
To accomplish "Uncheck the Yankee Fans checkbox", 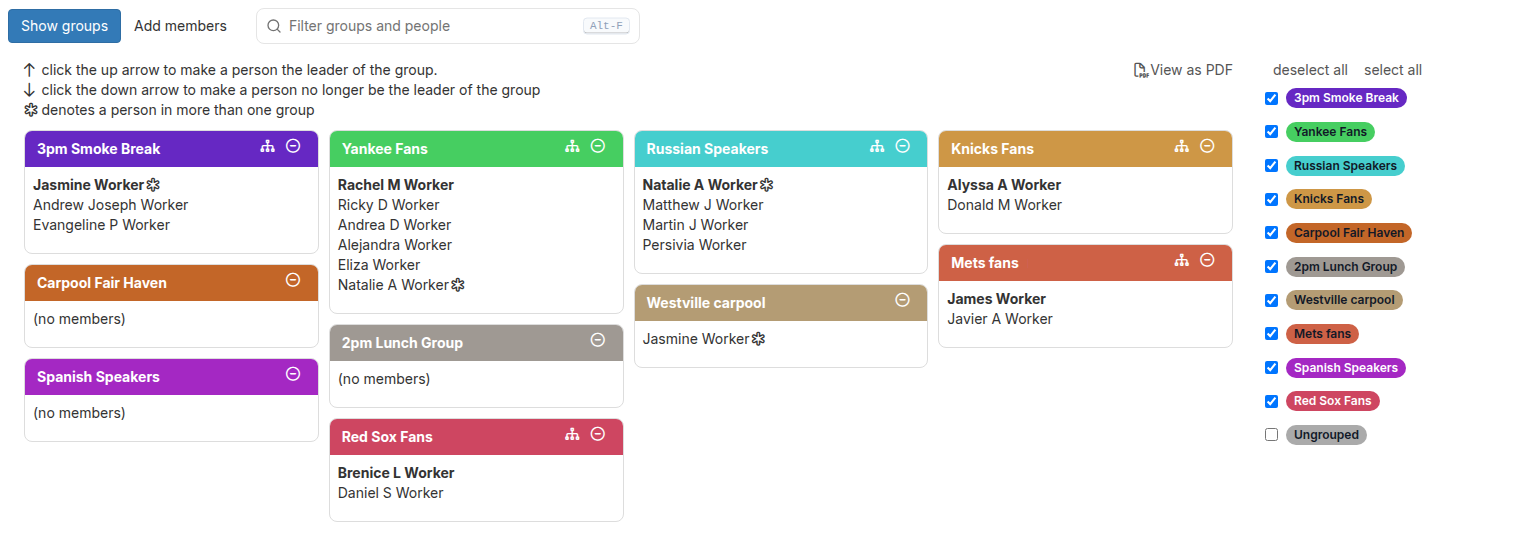I will [x=1271, y=132].
